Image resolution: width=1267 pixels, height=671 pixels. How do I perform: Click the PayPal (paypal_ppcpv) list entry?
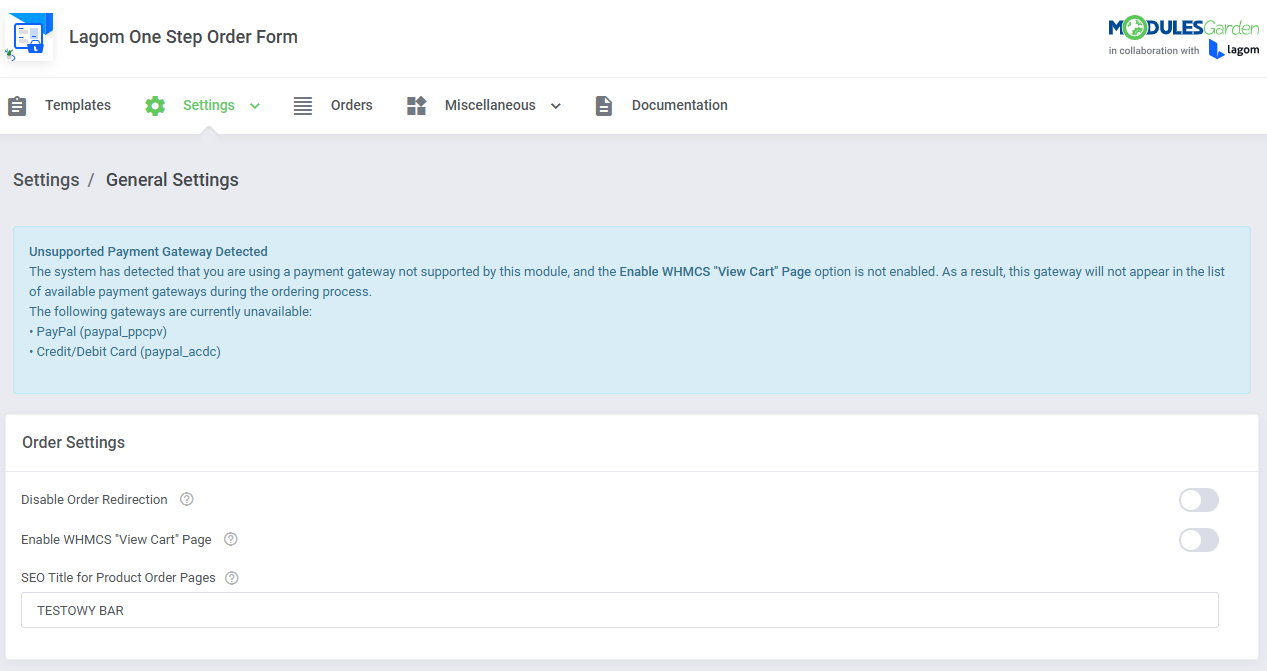point(98,332)
